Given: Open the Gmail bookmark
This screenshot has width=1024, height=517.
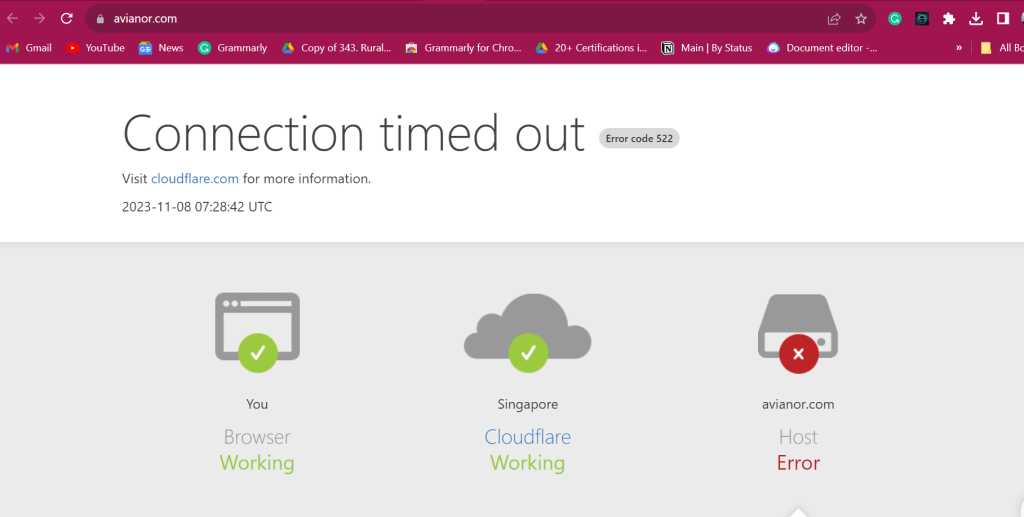Looking at the screenshot, I should 29,48.
